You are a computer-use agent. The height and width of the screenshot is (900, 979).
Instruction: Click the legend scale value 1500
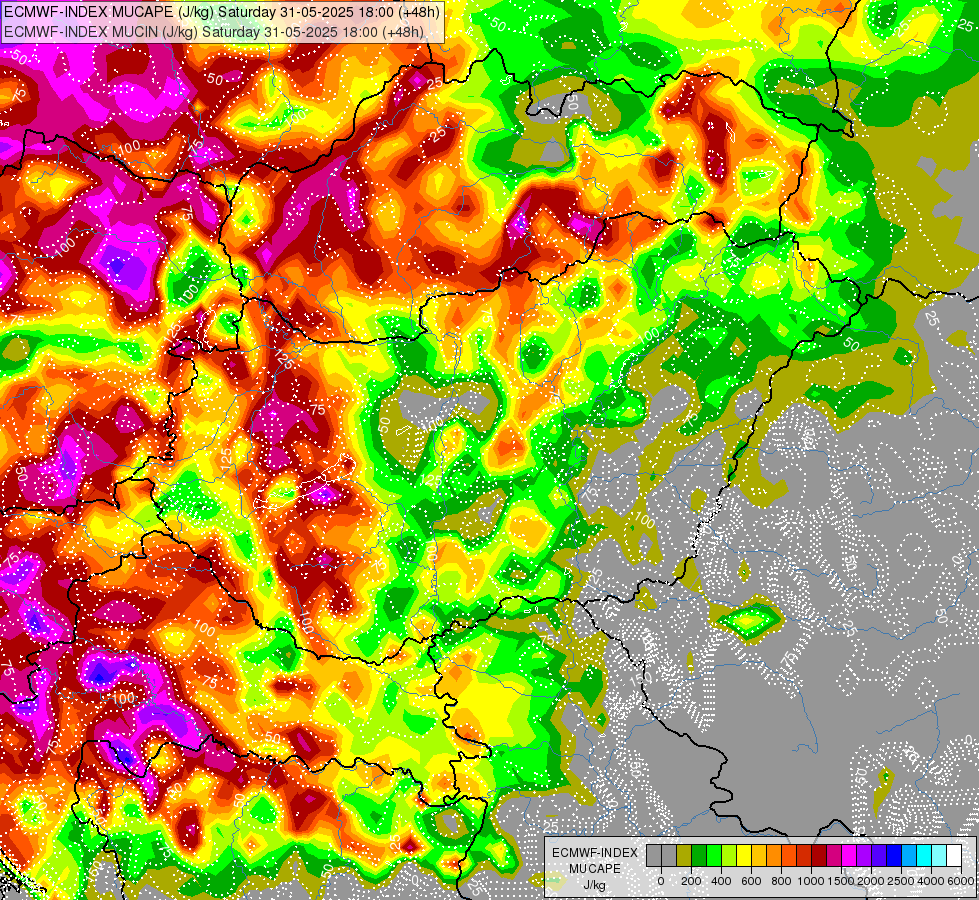pyautogui.click(x=842, y=881)
